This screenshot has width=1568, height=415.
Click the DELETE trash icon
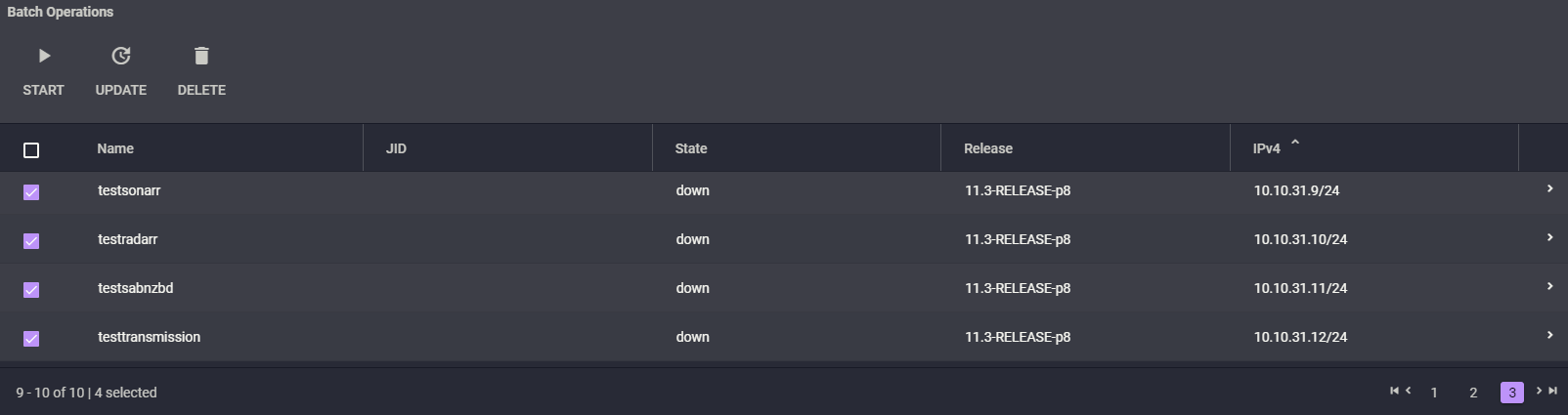tap(201, 56)
